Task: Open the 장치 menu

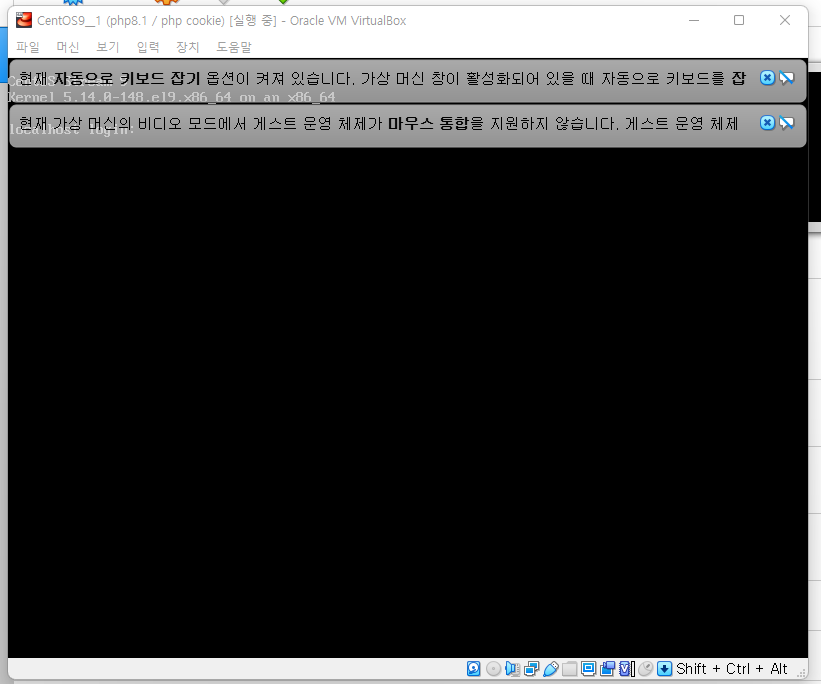Action: (x=187, y=47)
